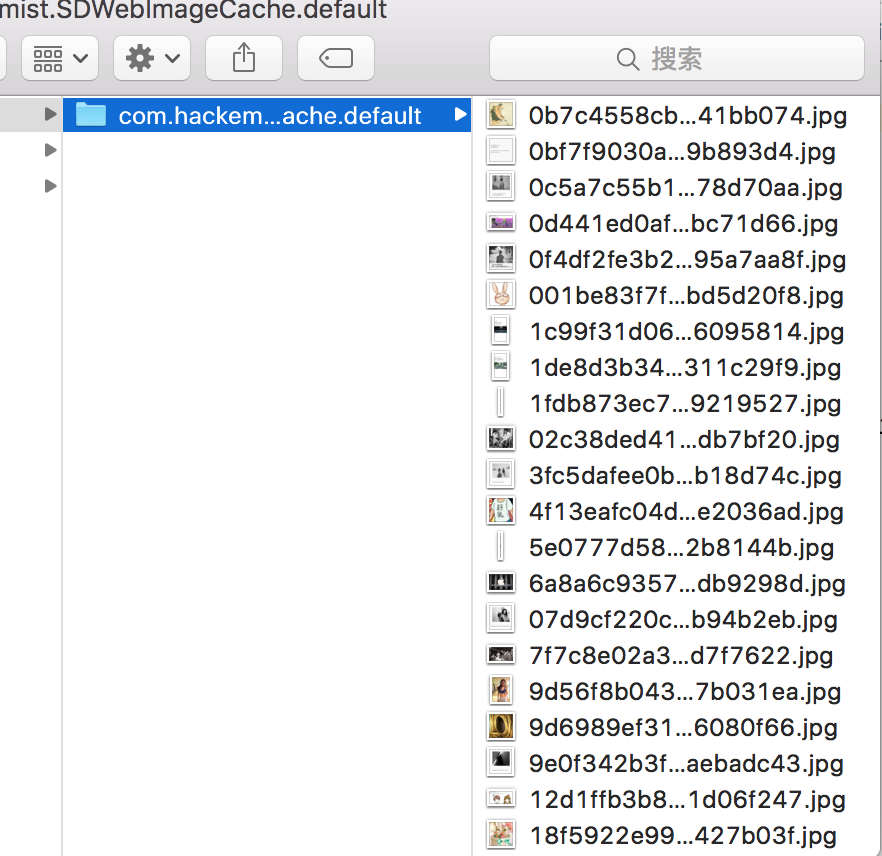Select file 1c99f31d06...6095814.jpg
This screenshot has height=856, width=882.
tap(676, 331)
